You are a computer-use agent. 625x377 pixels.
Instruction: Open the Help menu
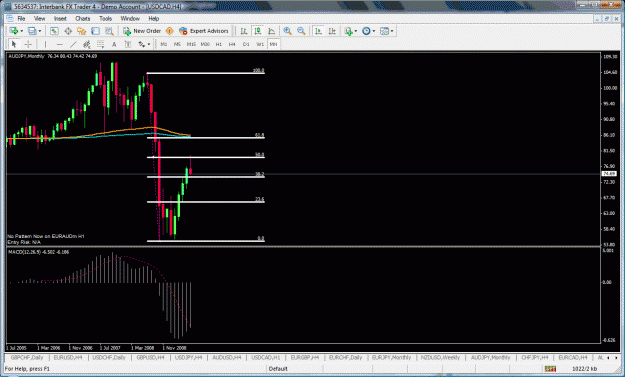point(153,19)
